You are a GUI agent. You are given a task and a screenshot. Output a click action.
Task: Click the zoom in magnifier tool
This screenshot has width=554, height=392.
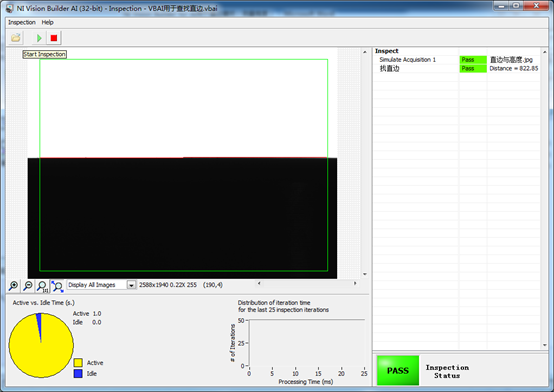[14, 286]
